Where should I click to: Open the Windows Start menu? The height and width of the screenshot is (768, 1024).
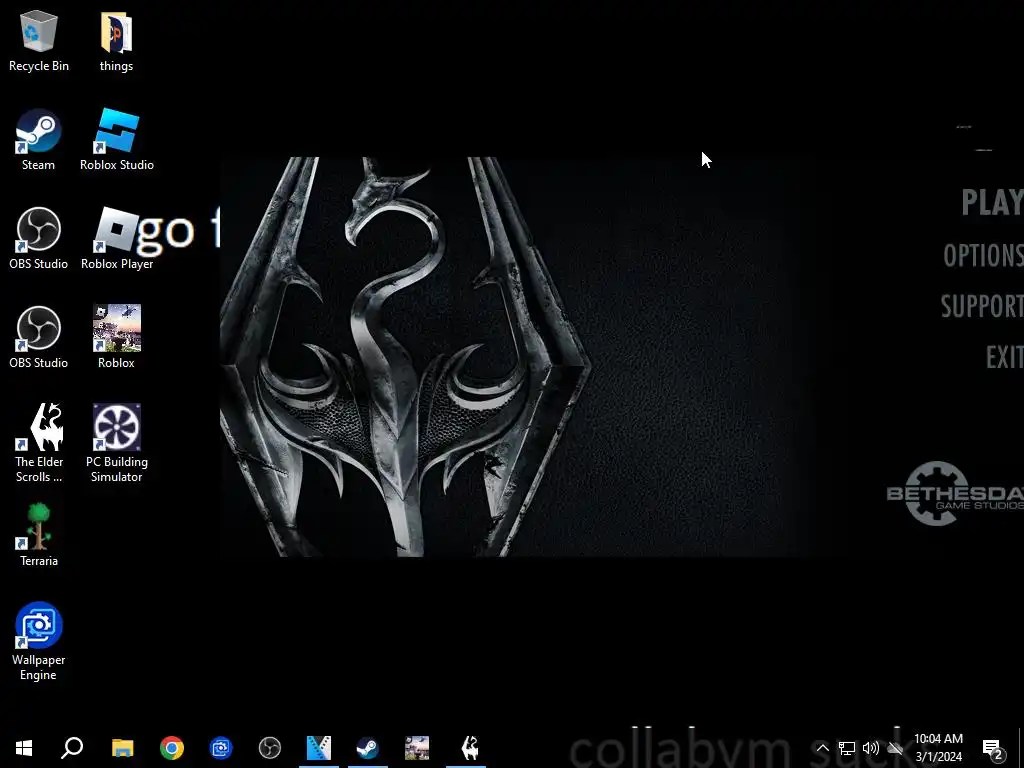24,748
